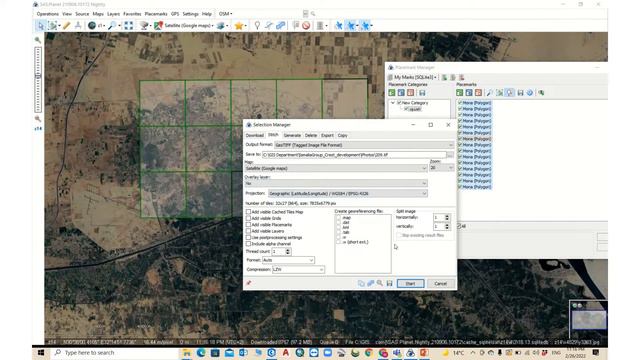Click the map zoom-out magnifier on left
This screenshot has width=640, height=360.
coord(38,119)
